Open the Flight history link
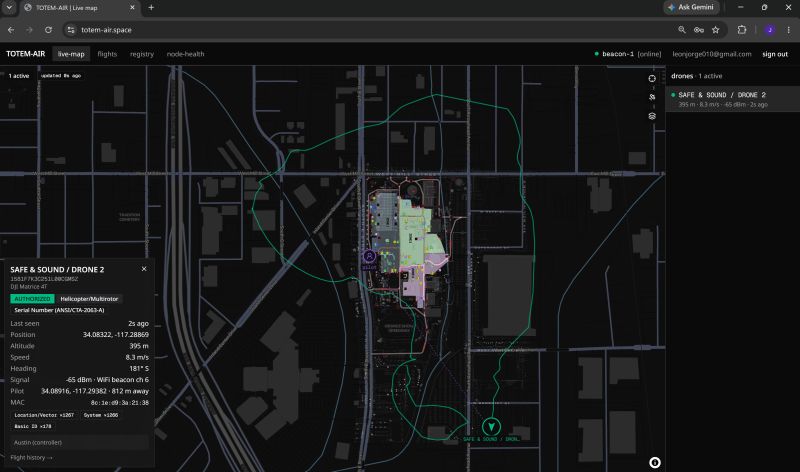The height and width of the screenshot is (472, 800). [x=31, y=458]
